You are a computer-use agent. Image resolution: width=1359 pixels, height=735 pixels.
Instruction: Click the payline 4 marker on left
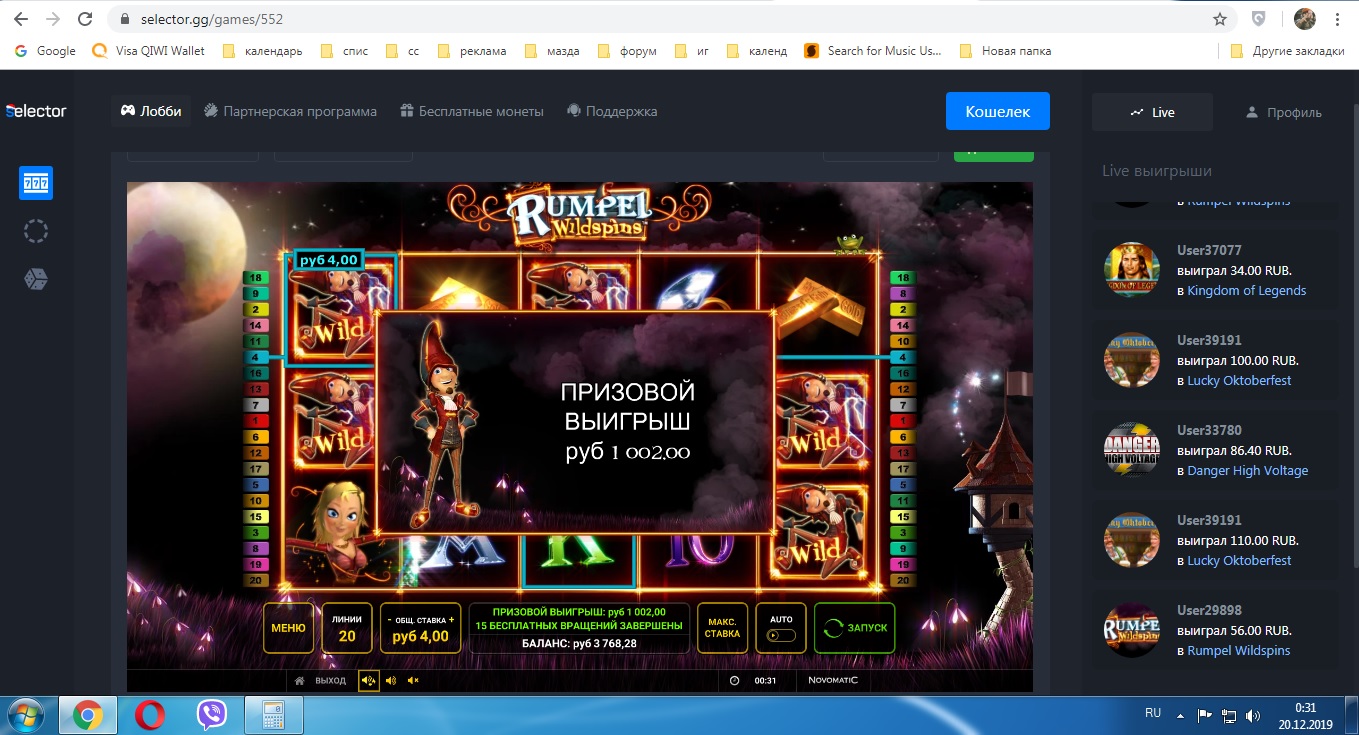pos(255,357)
